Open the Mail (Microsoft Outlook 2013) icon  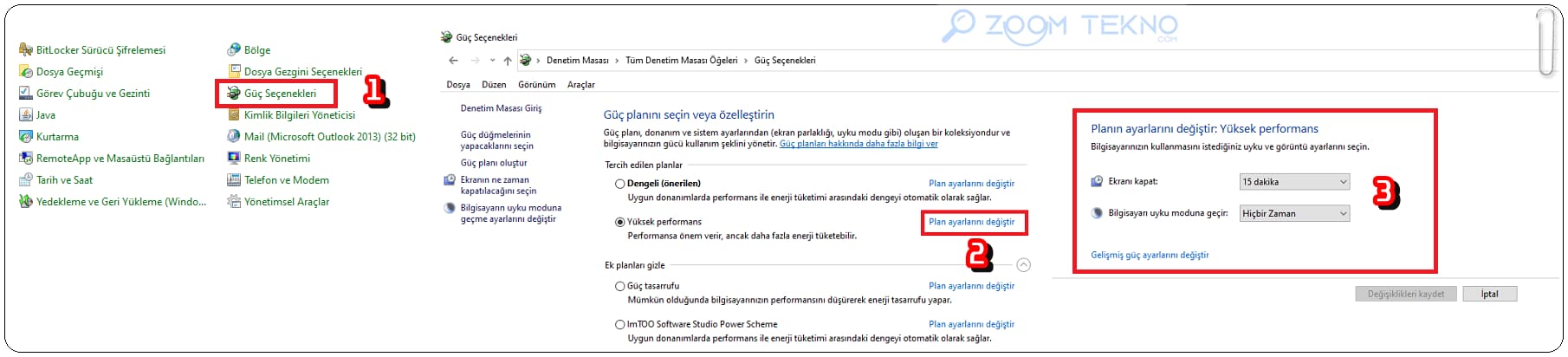(x=234, y=136)
